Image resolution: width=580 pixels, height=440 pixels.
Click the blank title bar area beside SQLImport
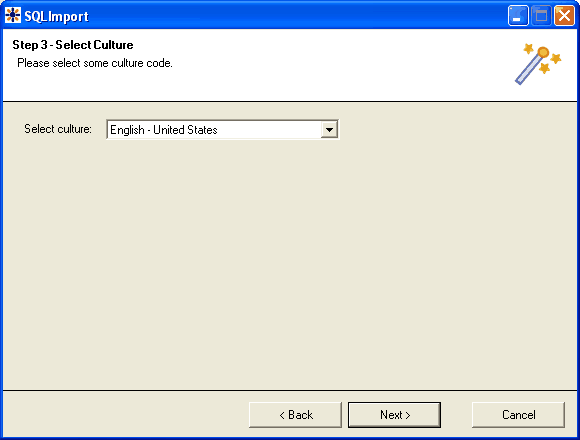click(296, 16)
